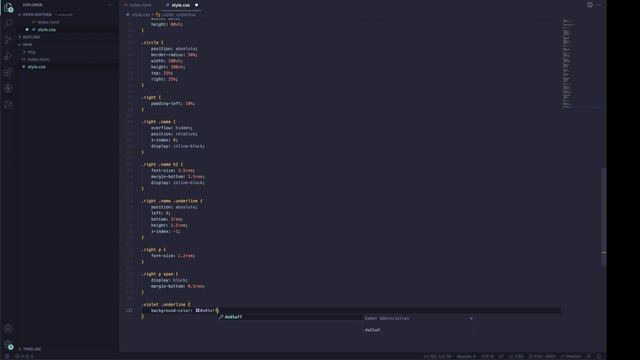Viewport: 640px width, 360px height.
Task: Select the #a8baff Emmet suggestion item
Action: pyautogui.click(x=291, y=317)
